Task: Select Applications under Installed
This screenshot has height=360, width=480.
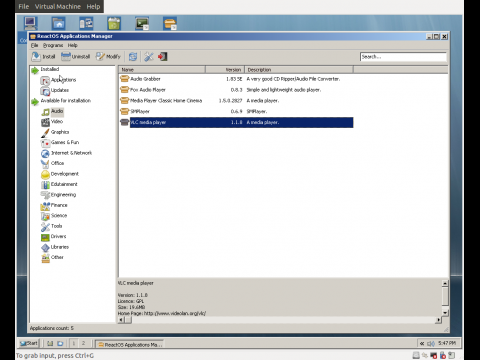Action: point(63,80)
